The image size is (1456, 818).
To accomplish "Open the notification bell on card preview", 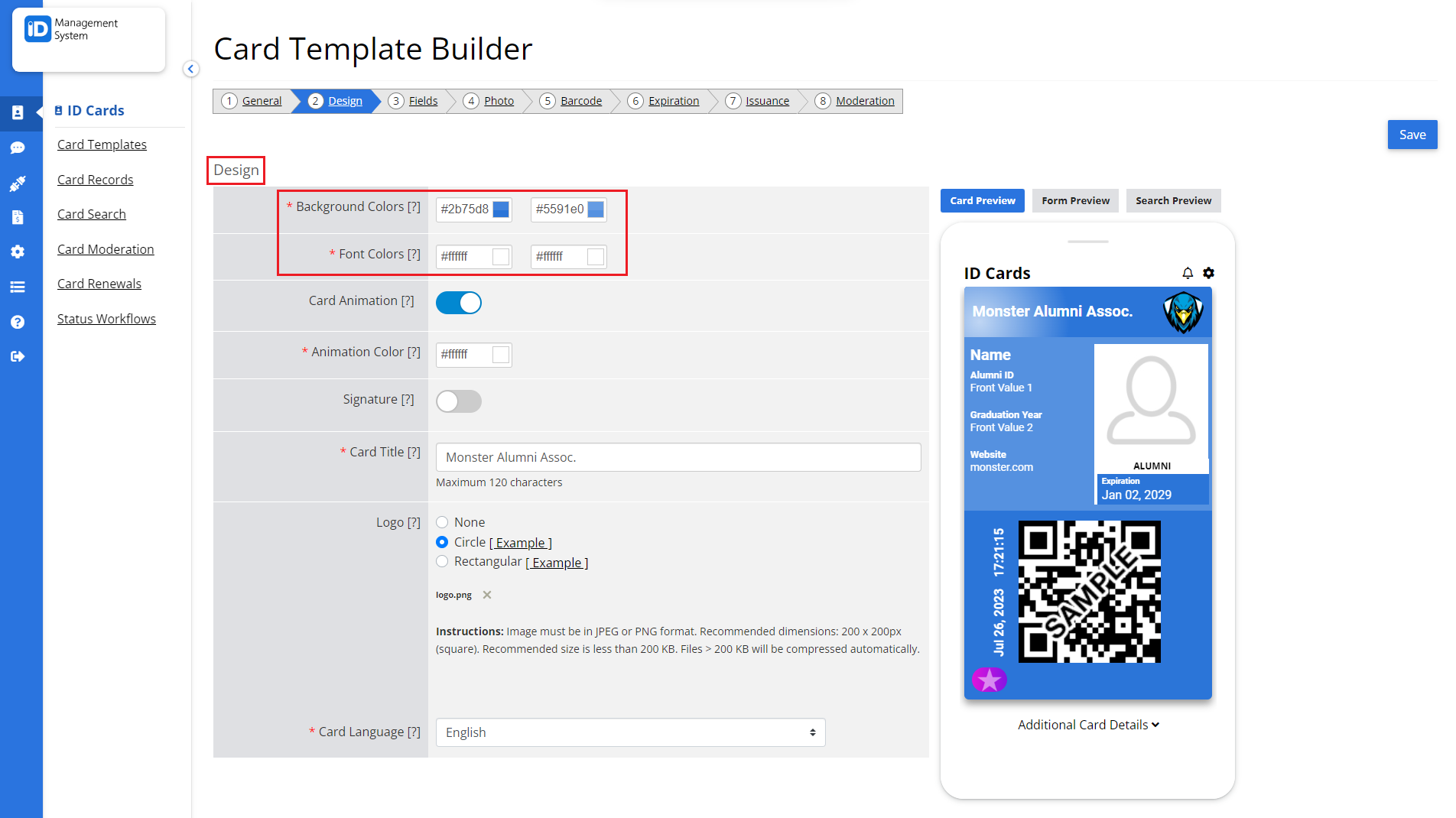I will click(1188, 273).
